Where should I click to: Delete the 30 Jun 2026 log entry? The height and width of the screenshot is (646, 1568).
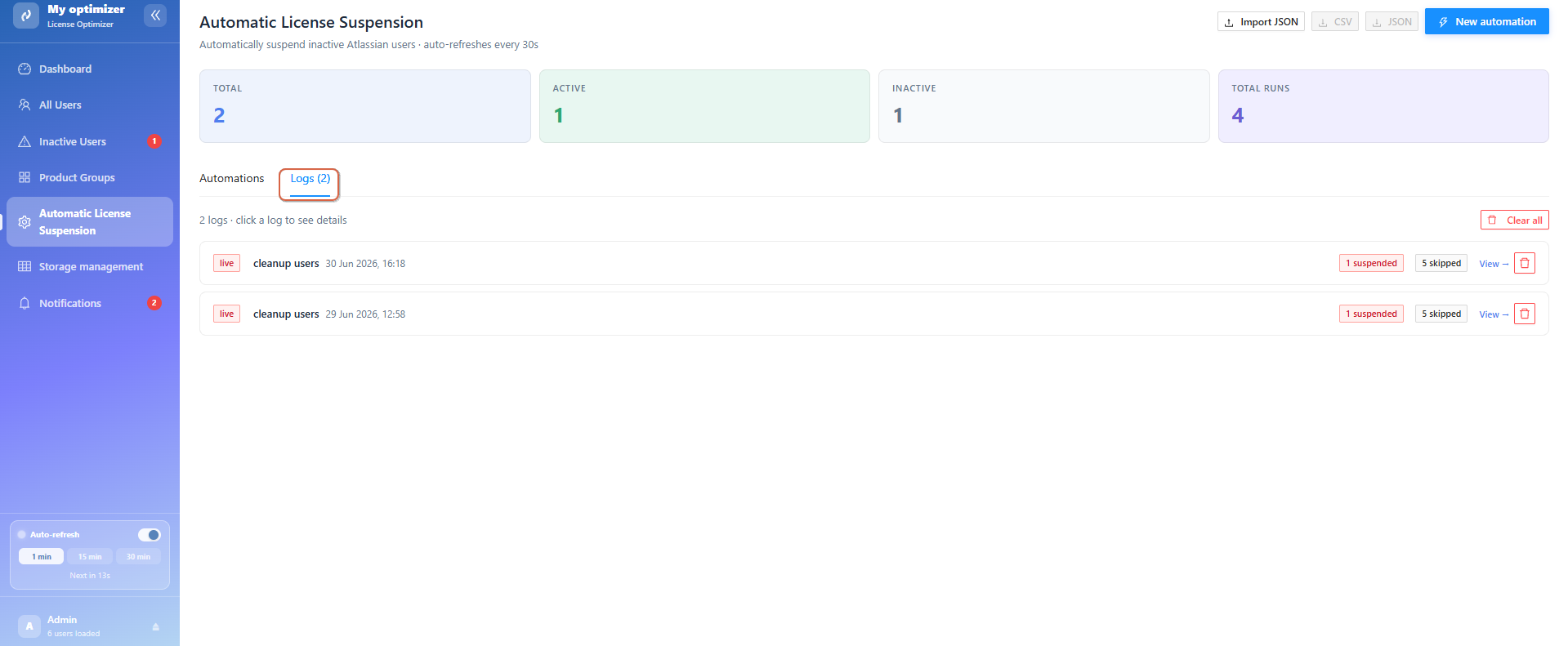(1525, 263)
